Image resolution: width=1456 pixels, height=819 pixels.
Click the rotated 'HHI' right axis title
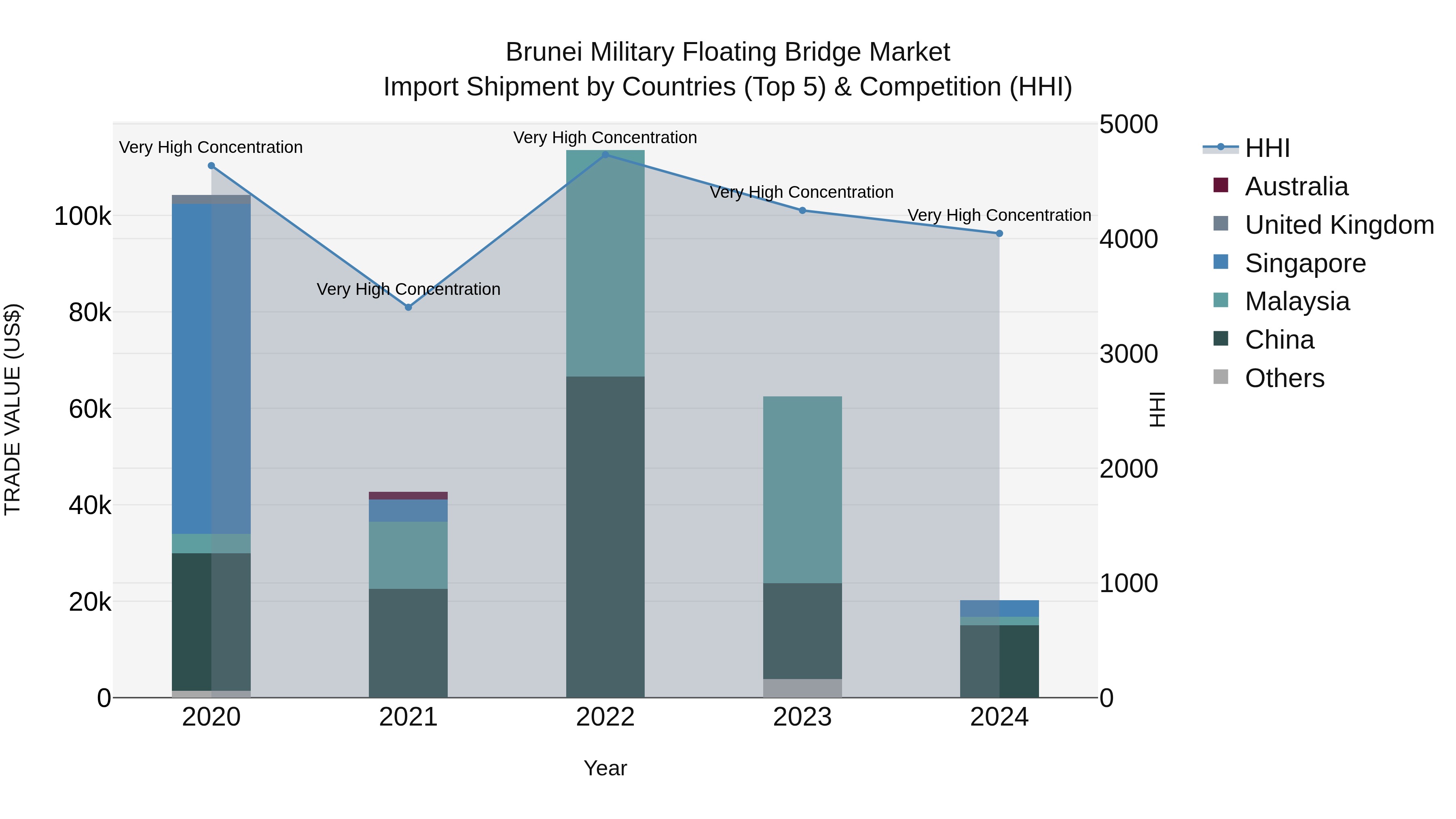pyautogui.click(x=1158, y=409)
